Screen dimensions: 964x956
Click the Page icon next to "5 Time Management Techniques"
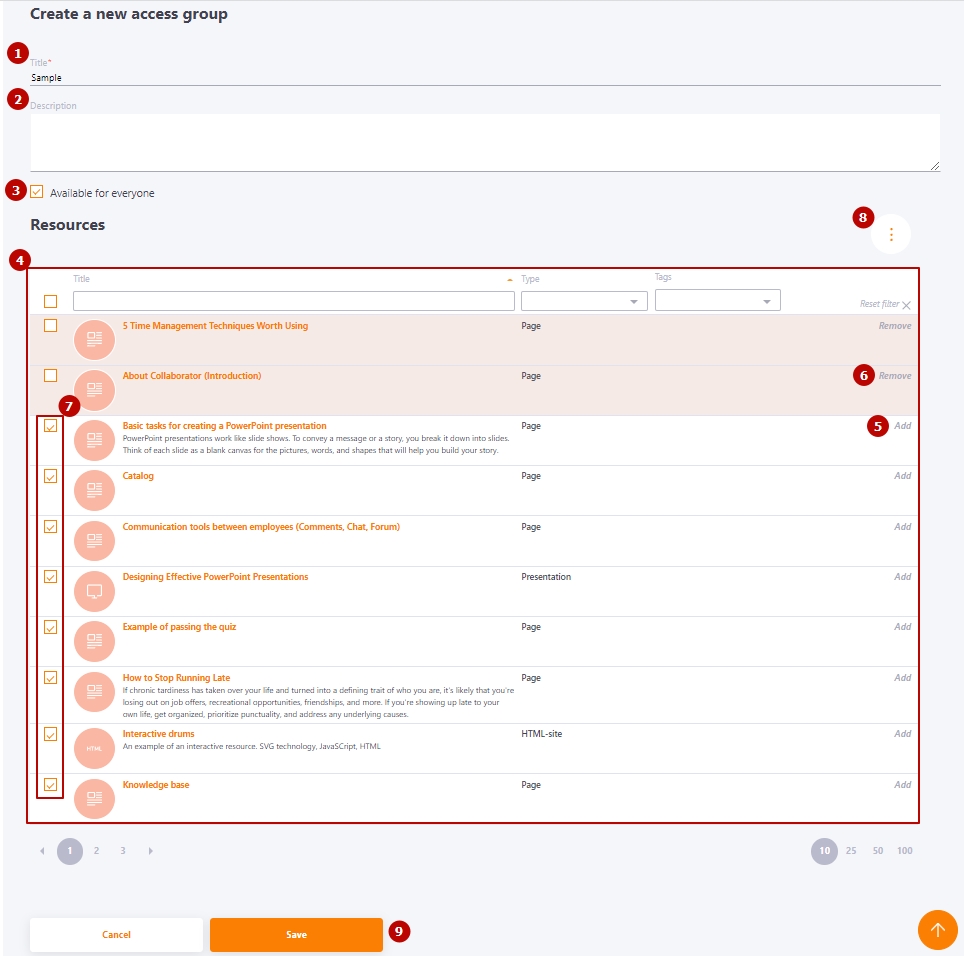click(x=94, y=338)
